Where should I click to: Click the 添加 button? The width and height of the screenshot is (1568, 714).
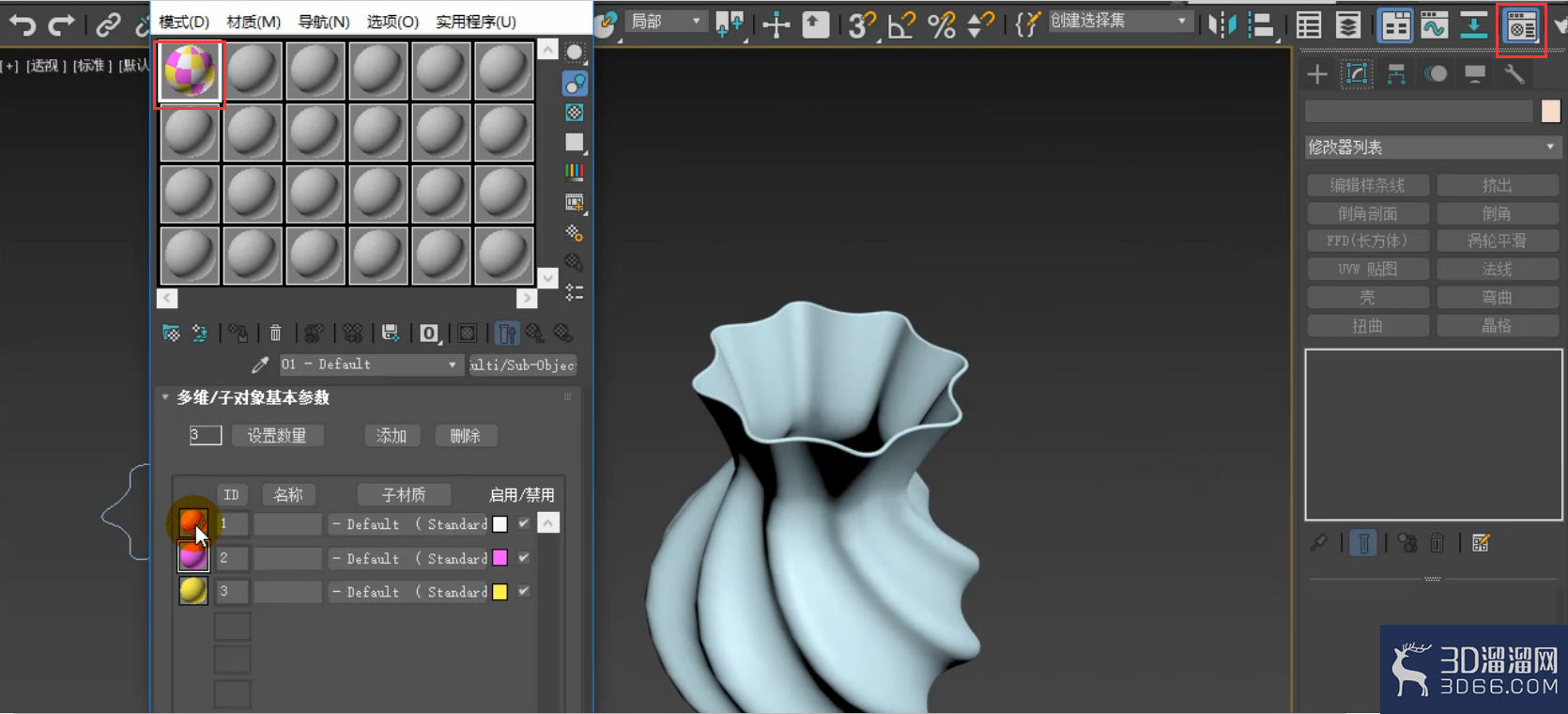pos(392,436)
